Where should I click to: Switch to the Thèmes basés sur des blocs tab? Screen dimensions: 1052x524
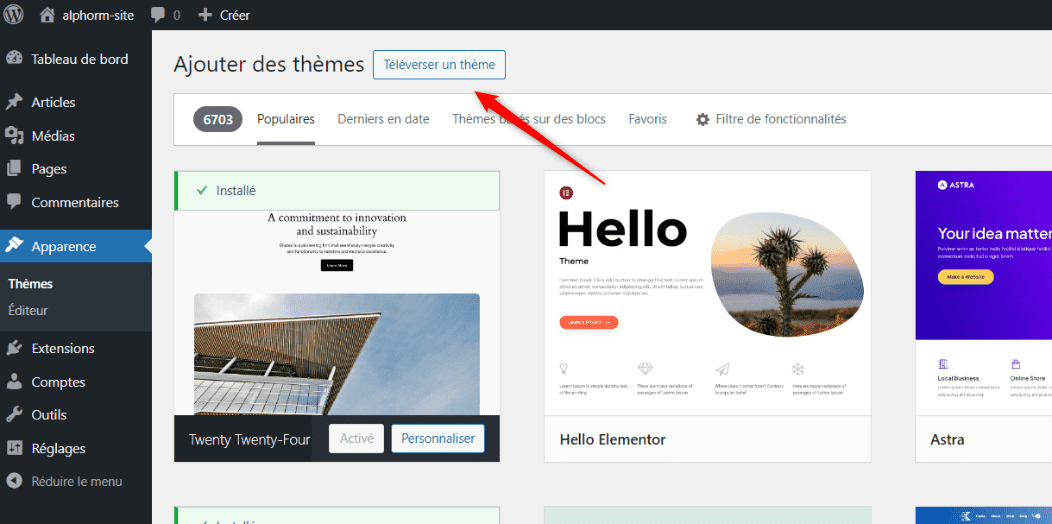pyautogui.click(x=529, y=119)
